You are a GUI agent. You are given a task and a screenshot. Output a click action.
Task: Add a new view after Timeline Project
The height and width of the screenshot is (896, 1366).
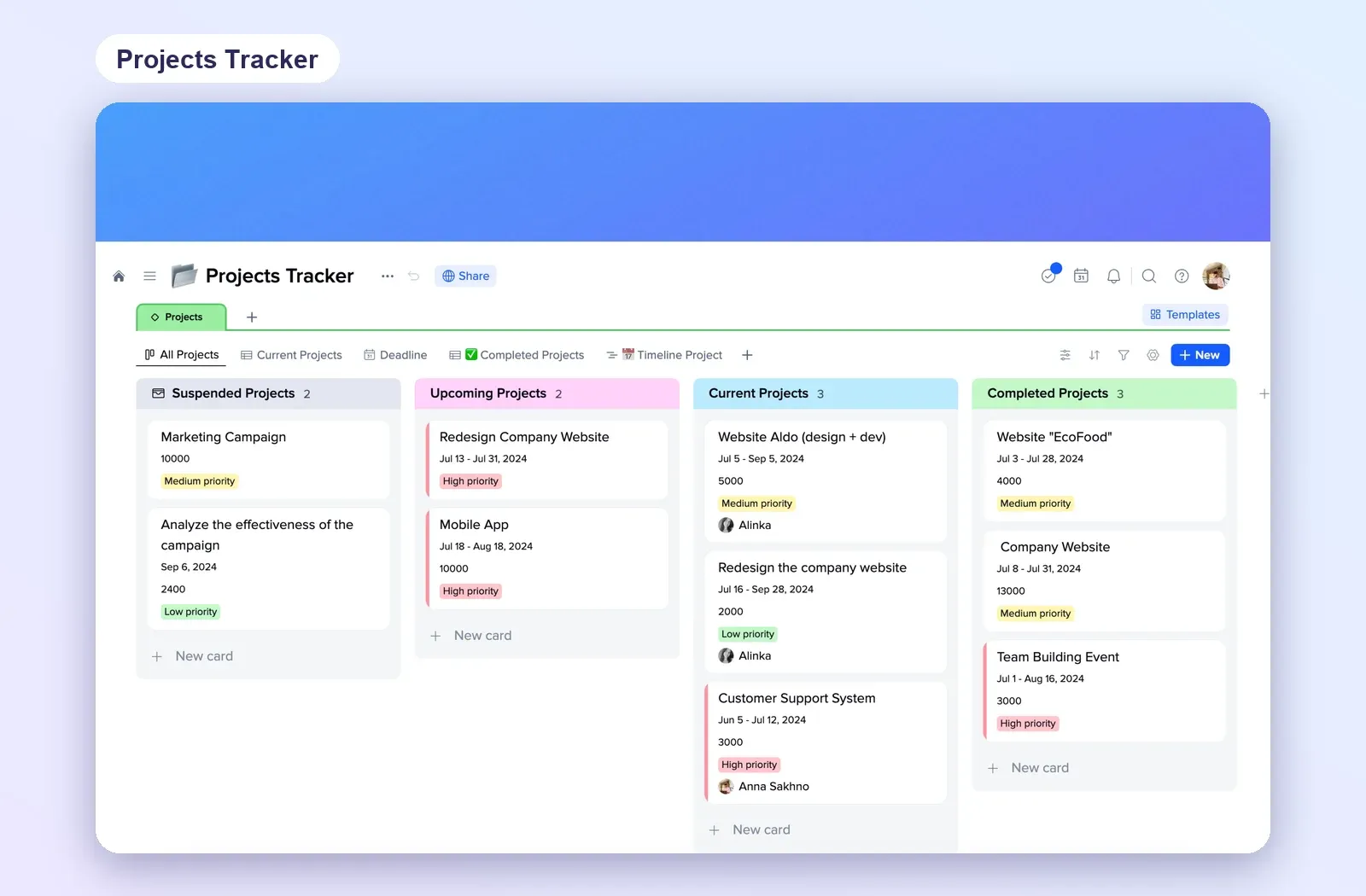click(747, 355)
